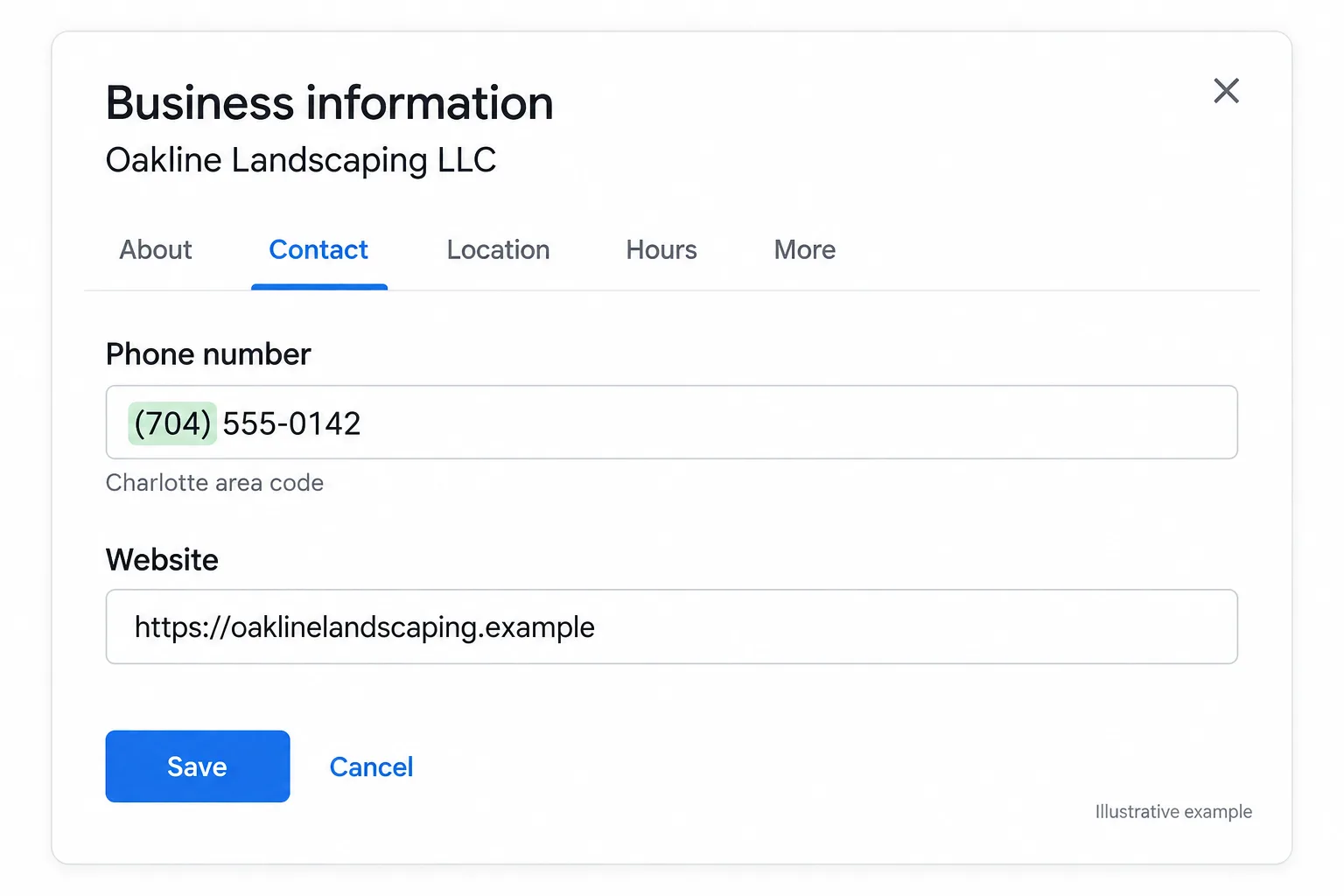Click the "Oakline Landscaping LLC" subtitle
Image resolution: width=1344 pixels, height=896 pixels.
(x=301, y=161)
